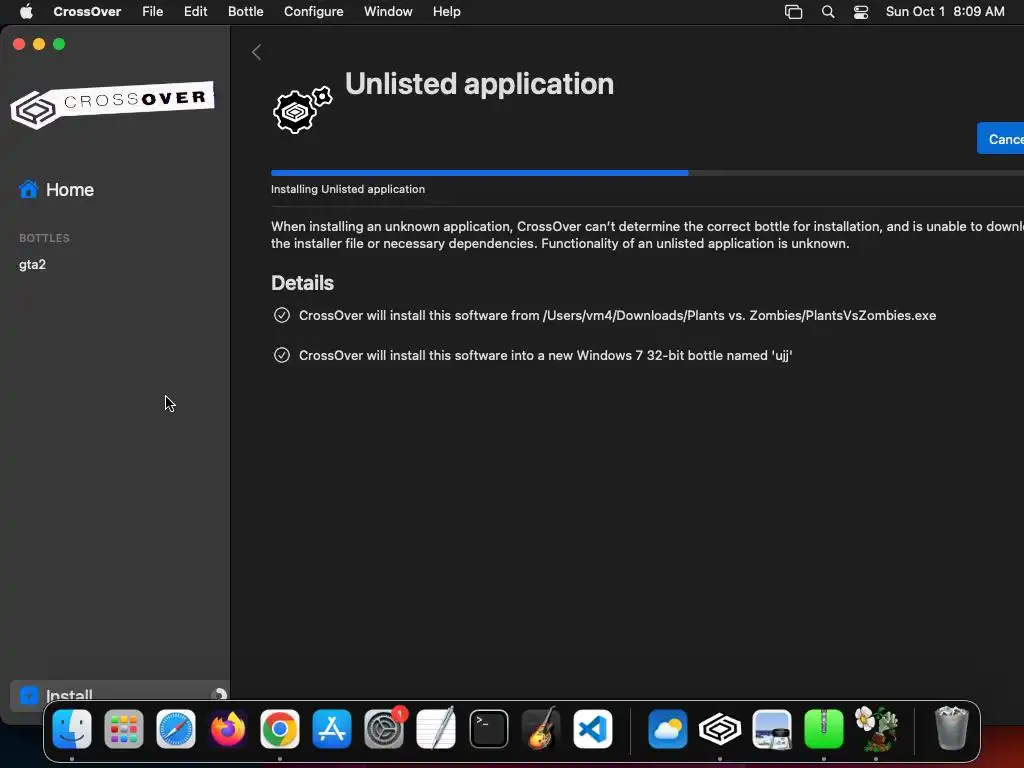This screenshot has width=1024, height=768.
Task: Open the Apple menu
Action: [26, 12]
